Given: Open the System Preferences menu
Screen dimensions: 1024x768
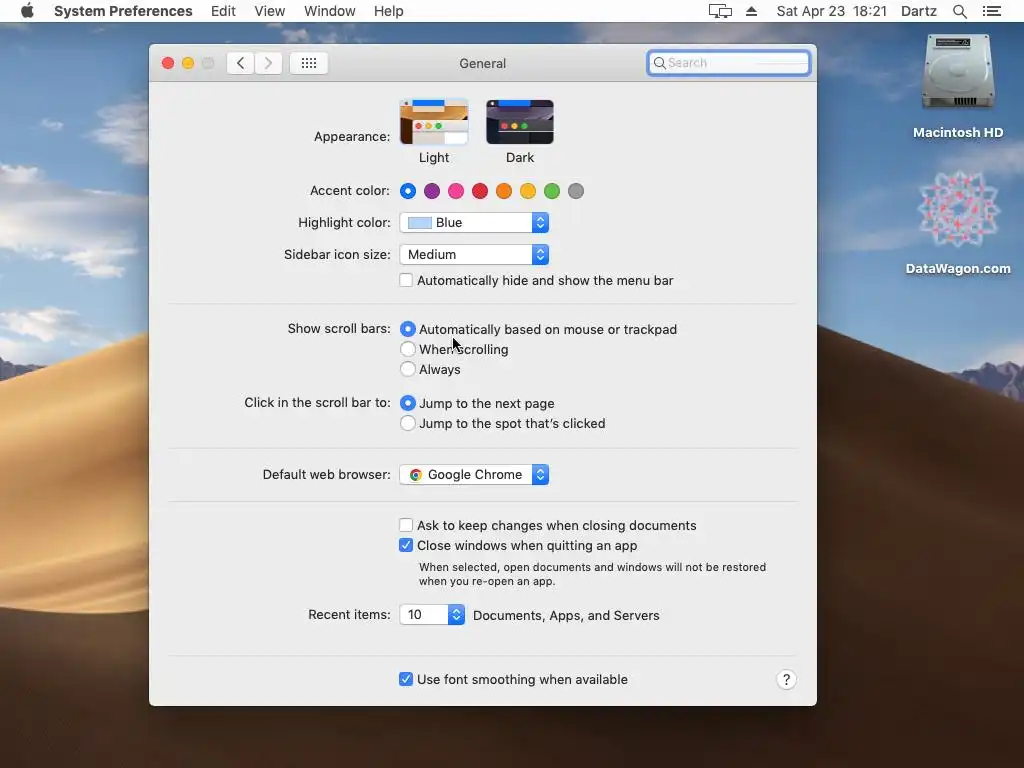Looking at the screenshot, I should point(123,11).
